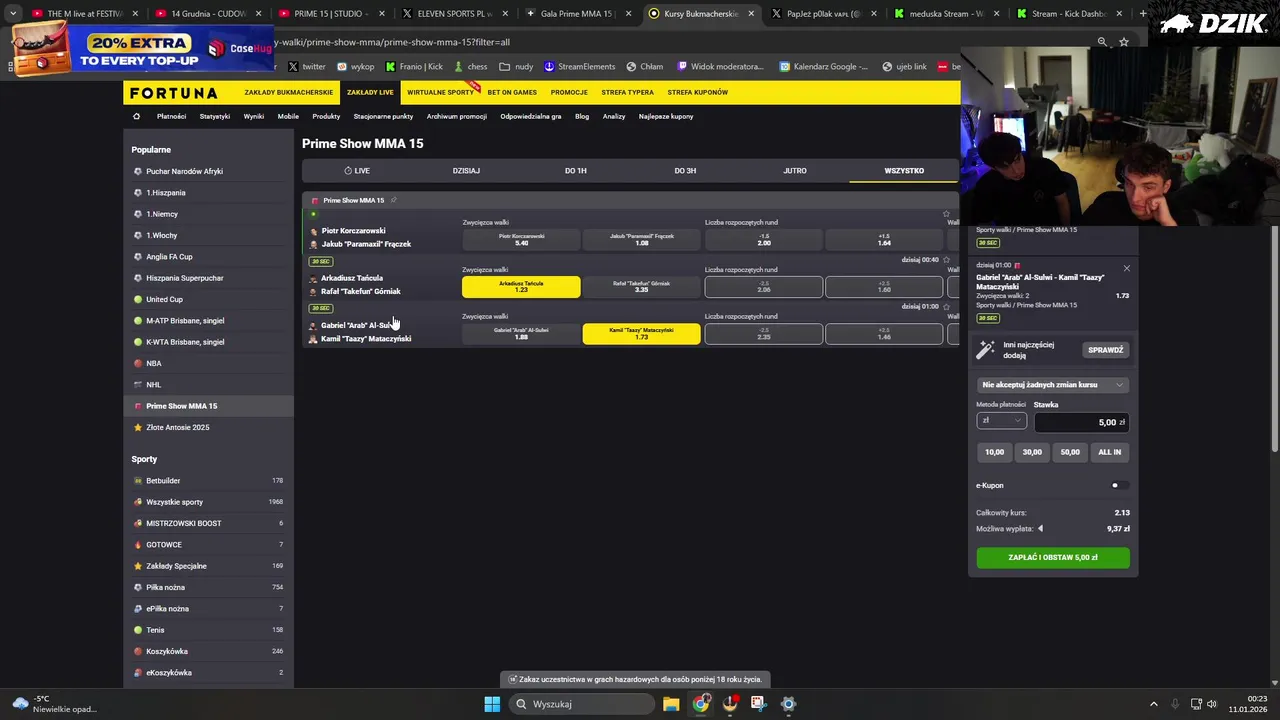Click the Windows taskbar search box
Screen dimensions: 1280x720
[584, 704]
